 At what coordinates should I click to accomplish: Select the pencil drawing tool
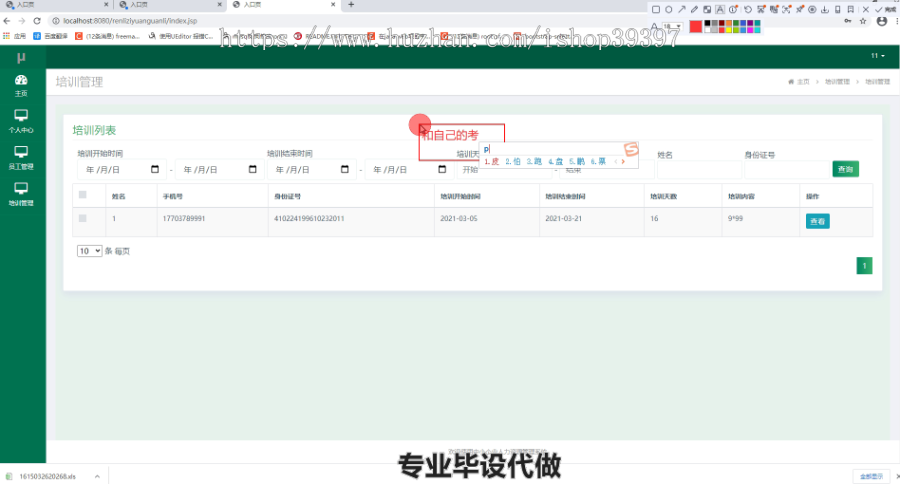pyautogui.click(x=695, y=9)
